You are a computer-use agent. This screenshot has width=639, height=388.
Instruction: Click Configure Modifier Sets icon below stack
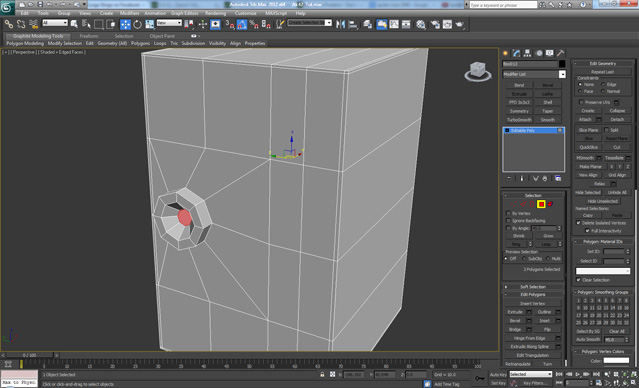pyautogui.click(x=558, y=179)
